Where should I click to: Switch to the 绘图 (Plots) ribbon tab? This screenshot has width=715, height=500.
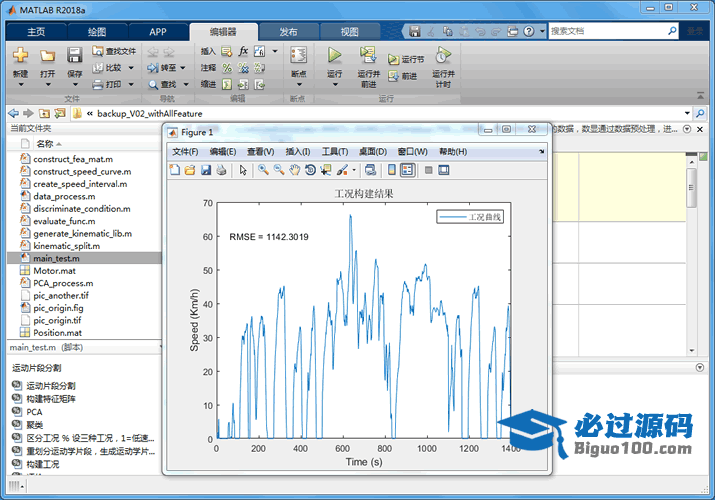97,31
